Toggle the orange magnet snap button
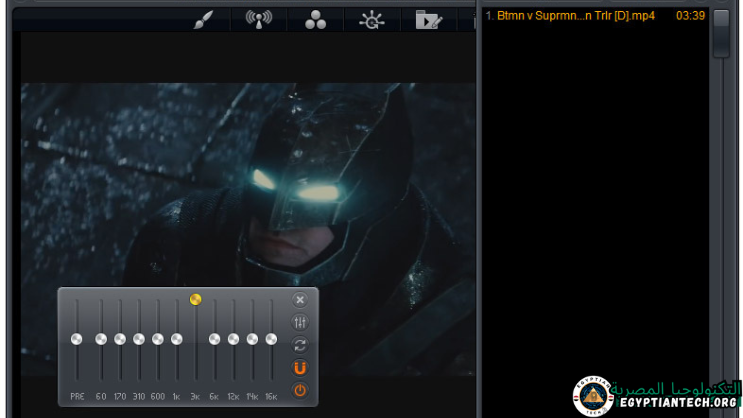Screen dimensions: 743x418 [300, 368]
